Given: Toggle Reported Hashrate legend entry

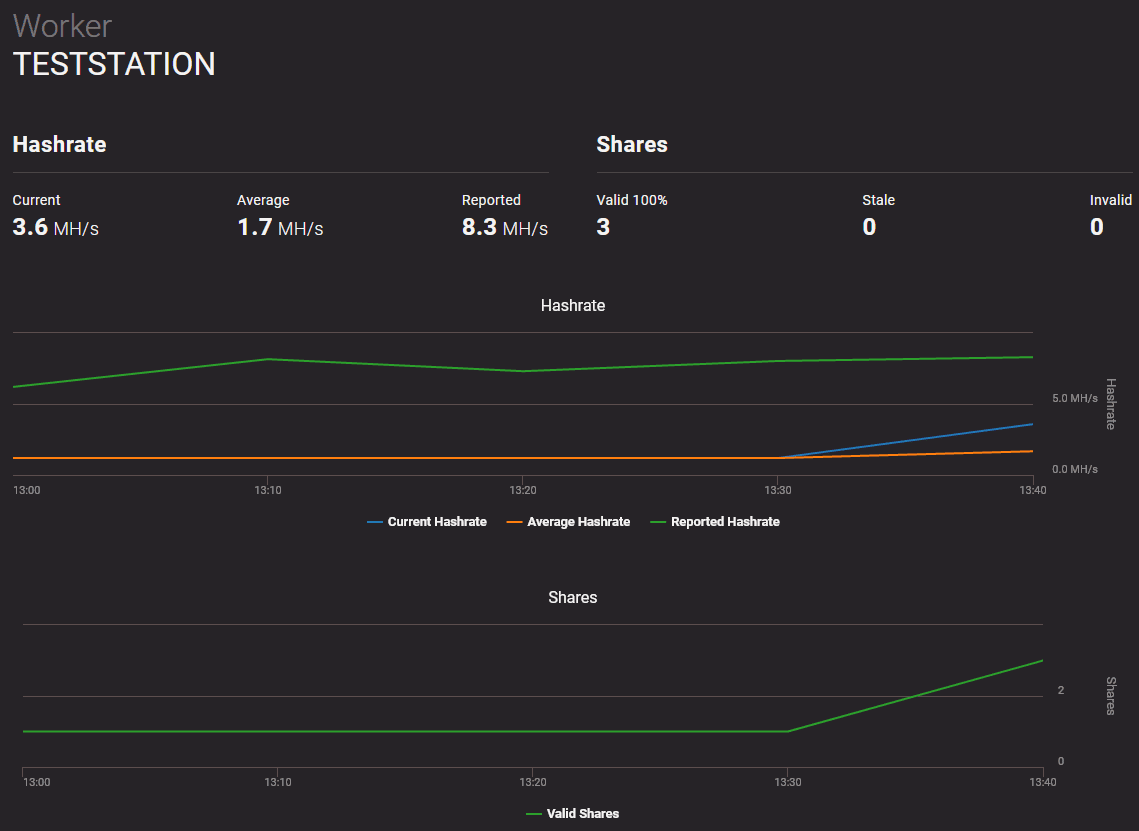Looking at the screenshot, I should [715, 522].
